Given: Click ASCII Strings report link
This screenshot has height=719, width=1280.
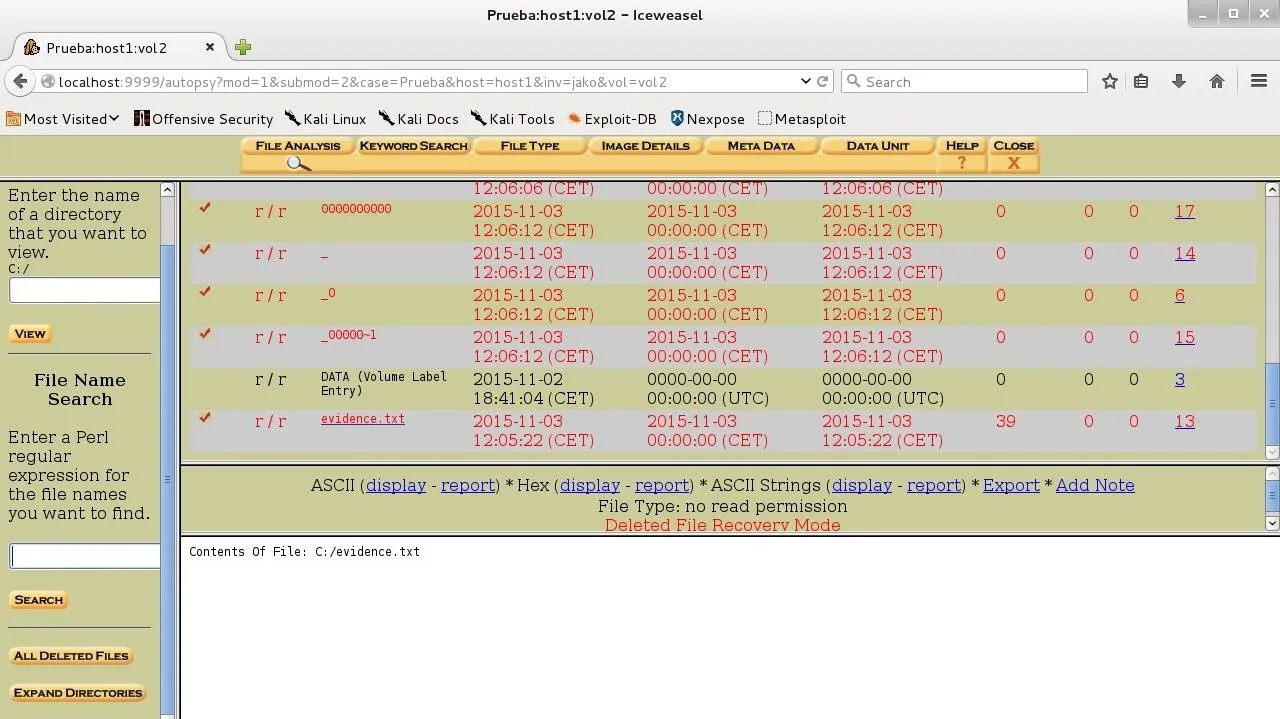Looking at the screenshot, I should coord(934,485).
